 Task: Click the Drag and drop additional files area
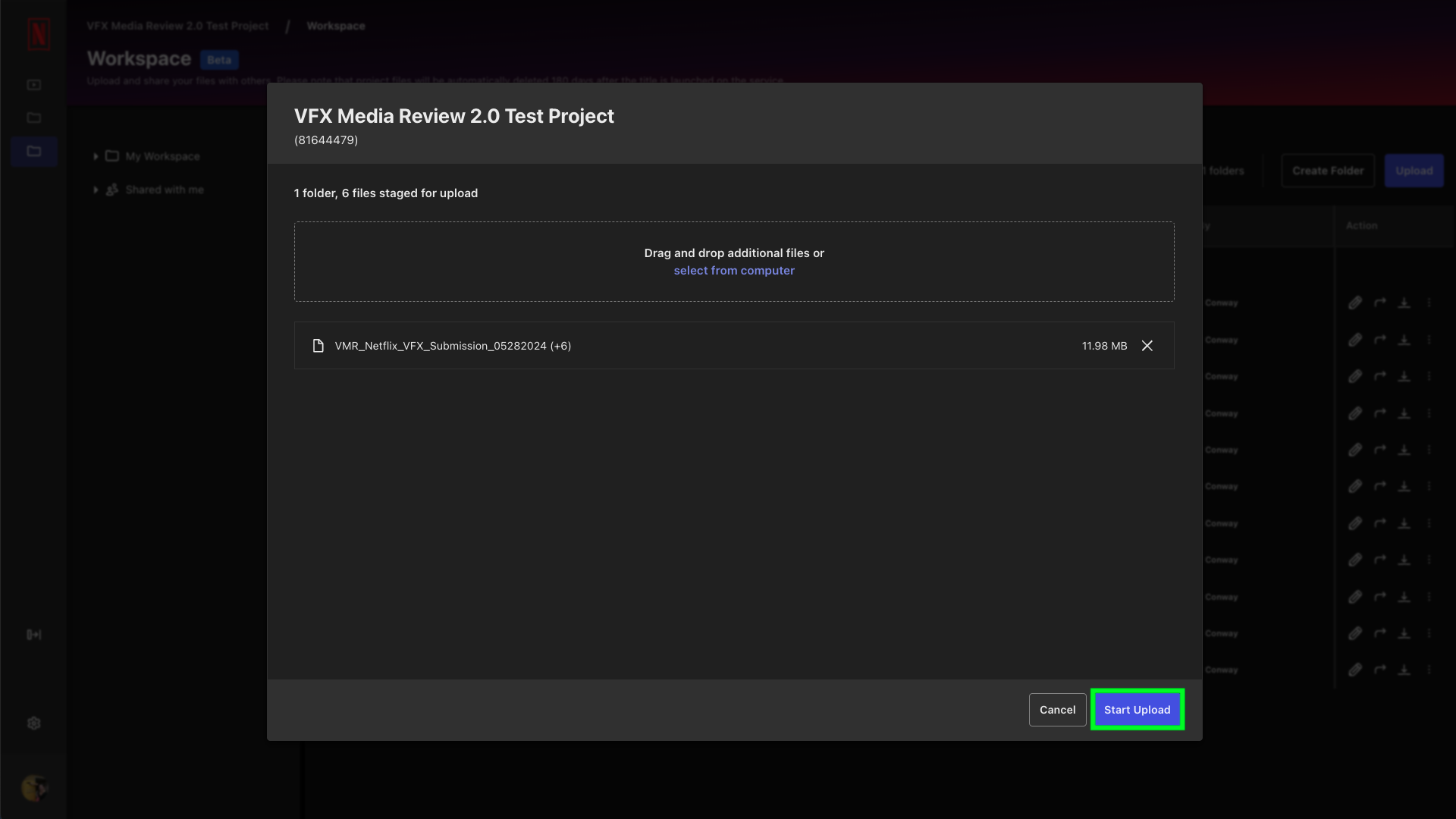pos(734,262)
